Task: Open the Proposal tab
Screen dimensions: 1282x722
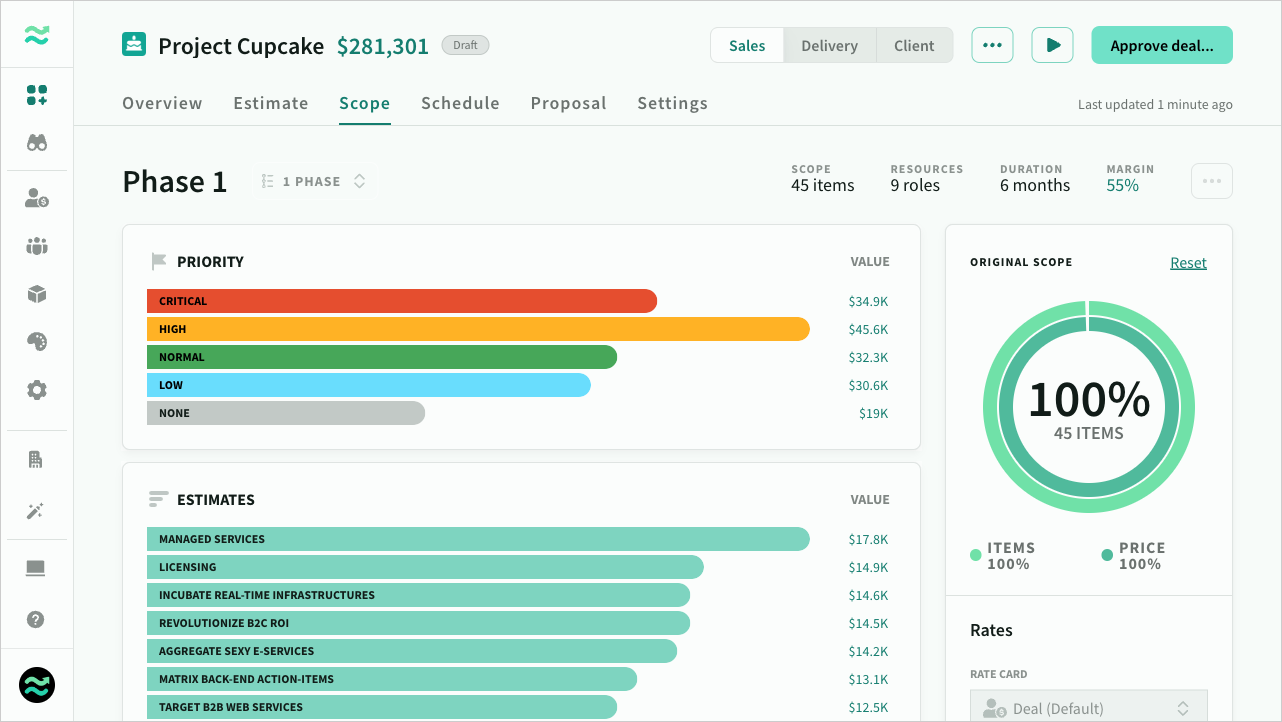Action: pyautogui.click(x=569, y=103)
